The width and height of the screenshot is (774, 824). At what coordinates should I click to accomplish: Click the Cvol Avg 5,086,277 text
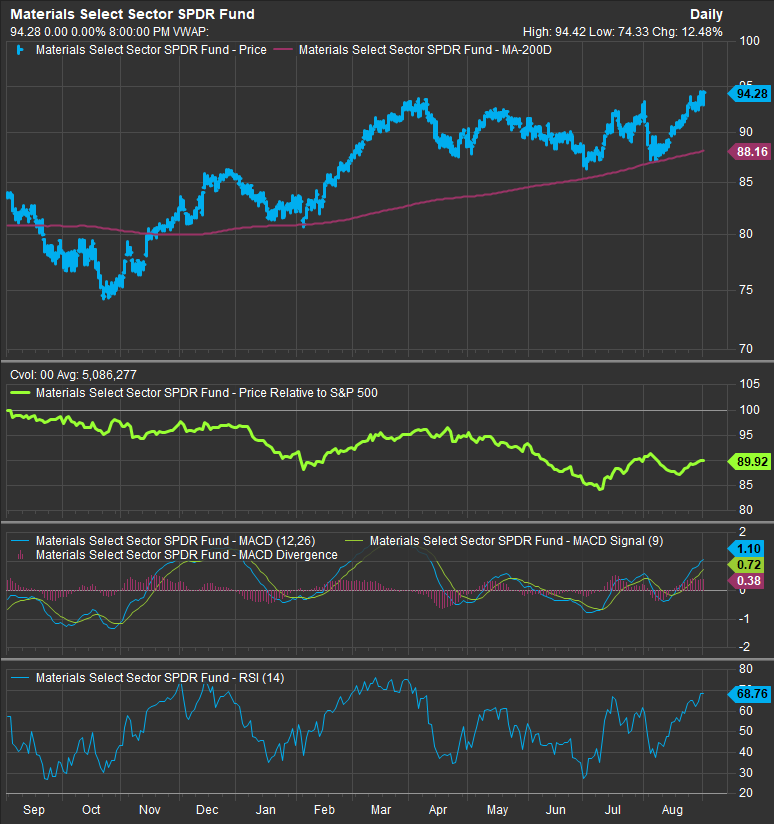click(x=74, y=375)
